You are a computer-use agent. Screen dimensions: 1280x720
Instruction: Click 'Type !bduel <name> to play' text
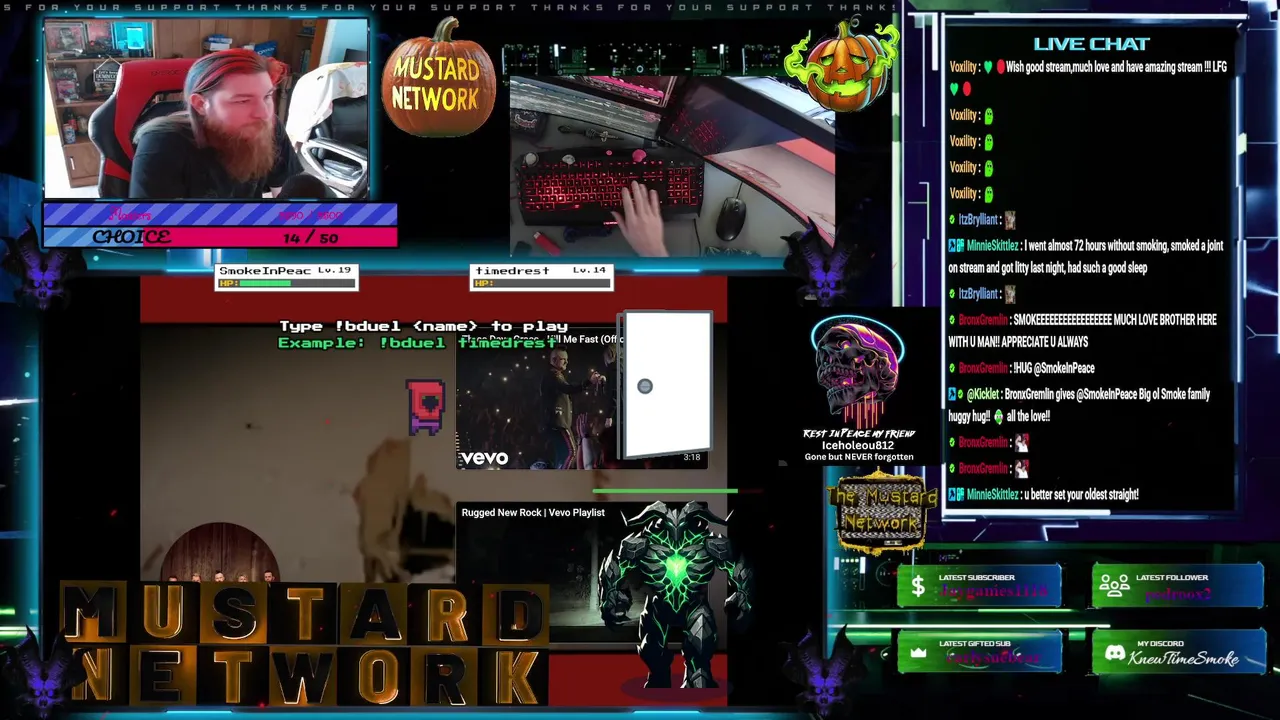coord(424,326)
